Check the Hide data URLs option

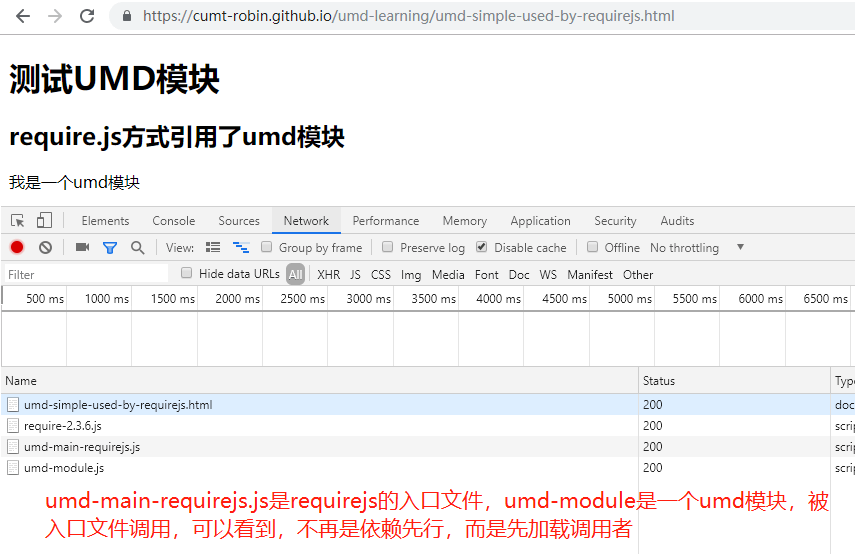[186, 273]
